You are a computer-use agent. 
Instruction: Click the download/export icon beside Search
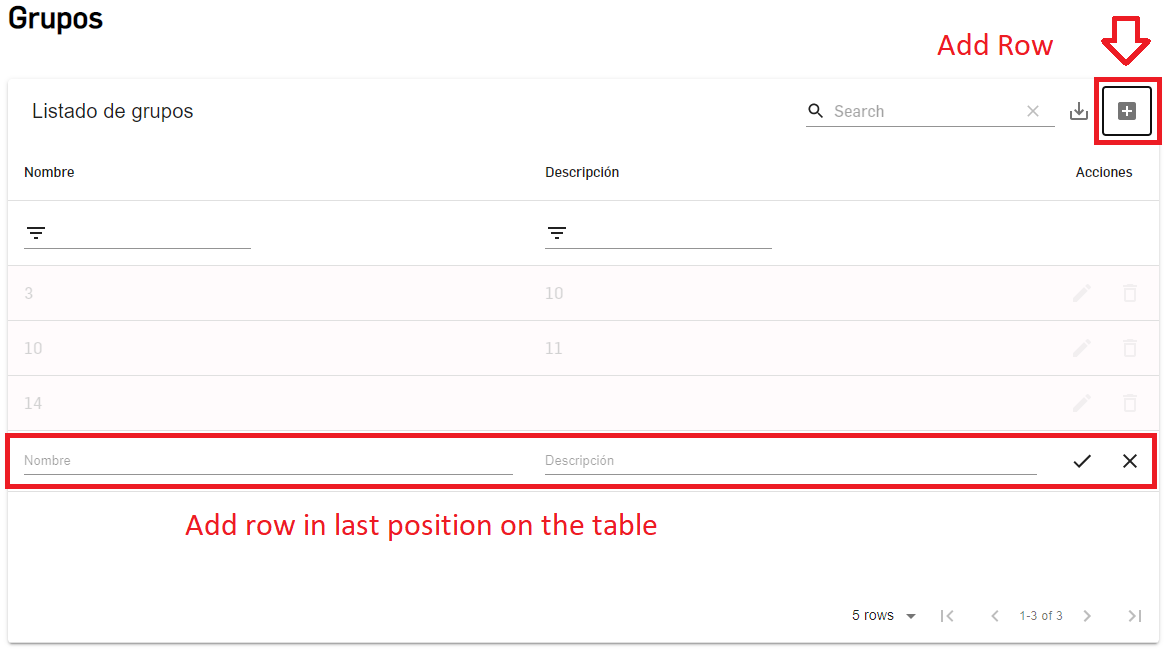[1079, 111]
